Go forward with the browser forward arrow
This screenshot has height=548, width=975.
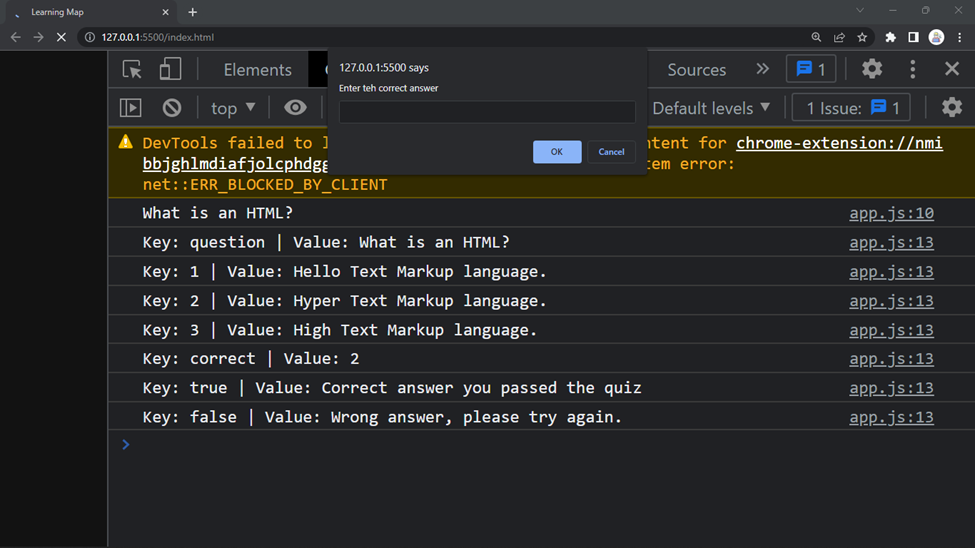(x=39, y=37)
